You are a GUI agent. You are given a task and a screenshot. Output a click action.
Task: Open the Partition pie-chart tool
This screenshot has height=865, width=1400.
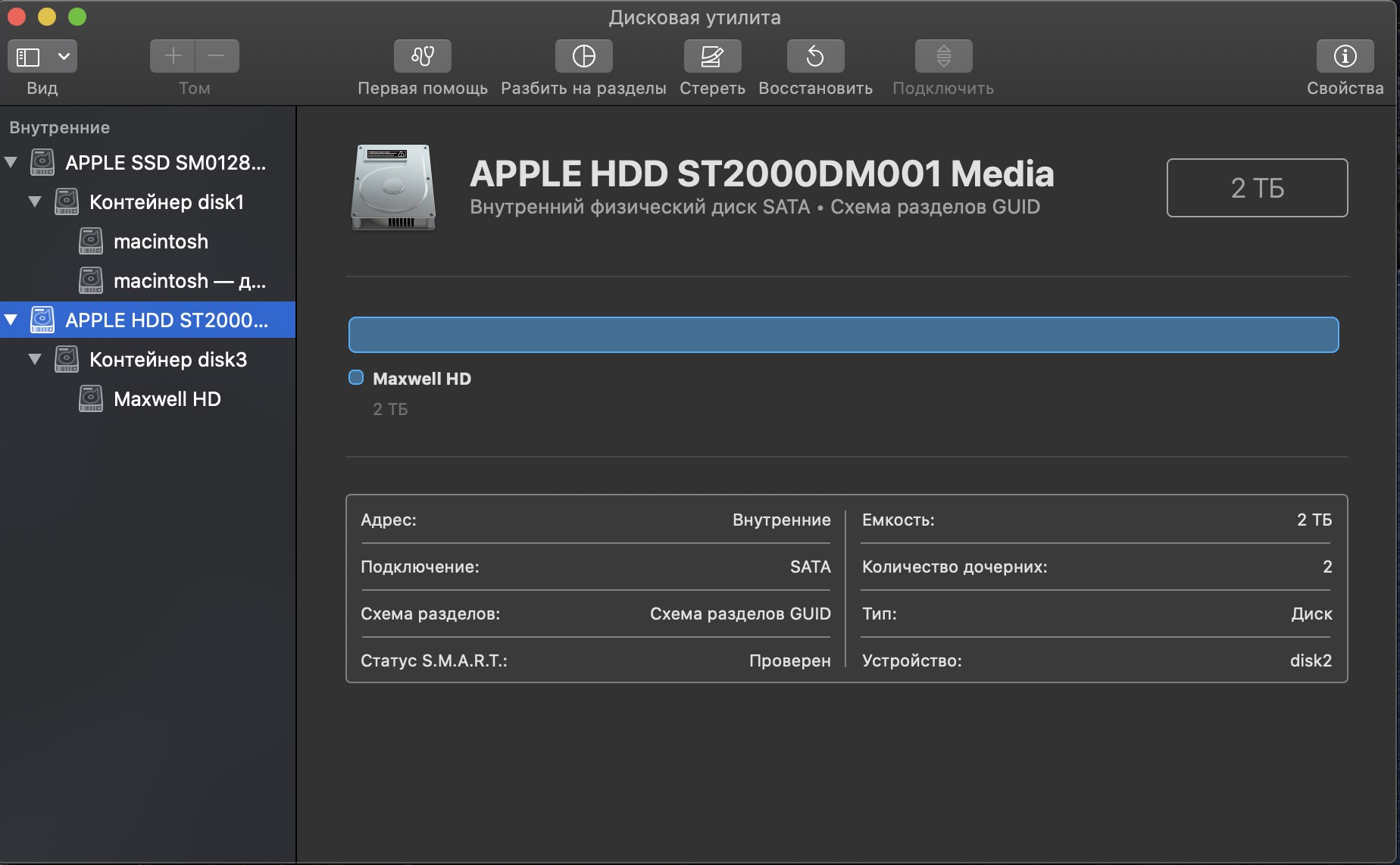coord(583,56)
